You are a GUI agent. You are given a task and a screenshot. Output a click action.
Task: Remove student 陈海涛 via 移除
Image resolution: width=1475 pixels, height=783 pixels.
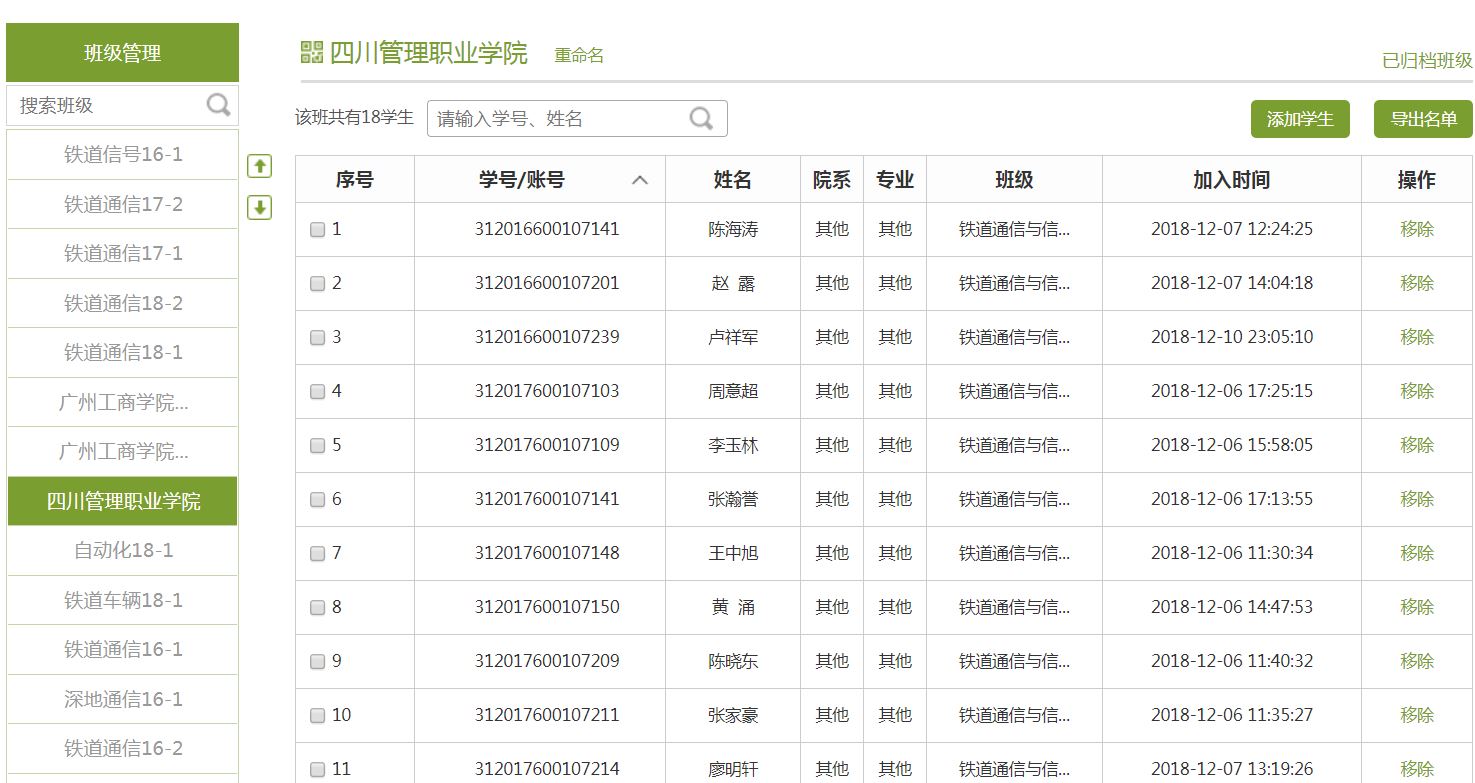[1417, 229]
